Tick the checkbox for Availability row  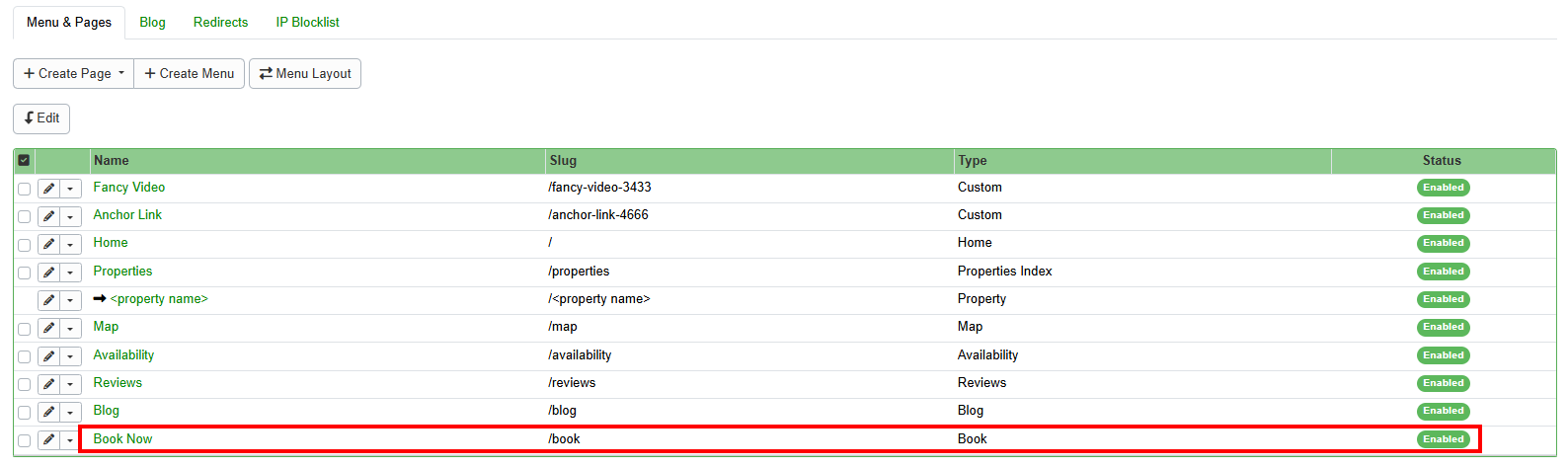tap(24, 356)
